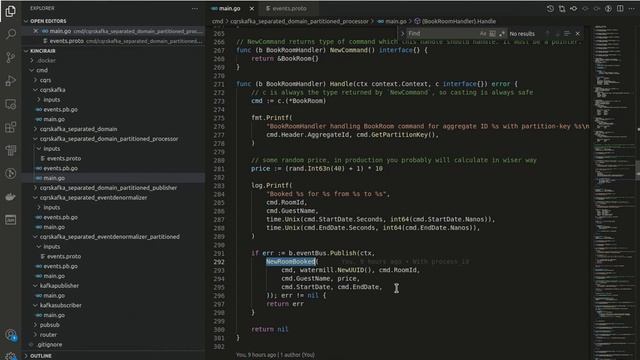The image size is (640, 360).
Task: Click the (BookRoomHandler).Handle breadcrumb
Action: pyautogui.click(x=459, y=21)
